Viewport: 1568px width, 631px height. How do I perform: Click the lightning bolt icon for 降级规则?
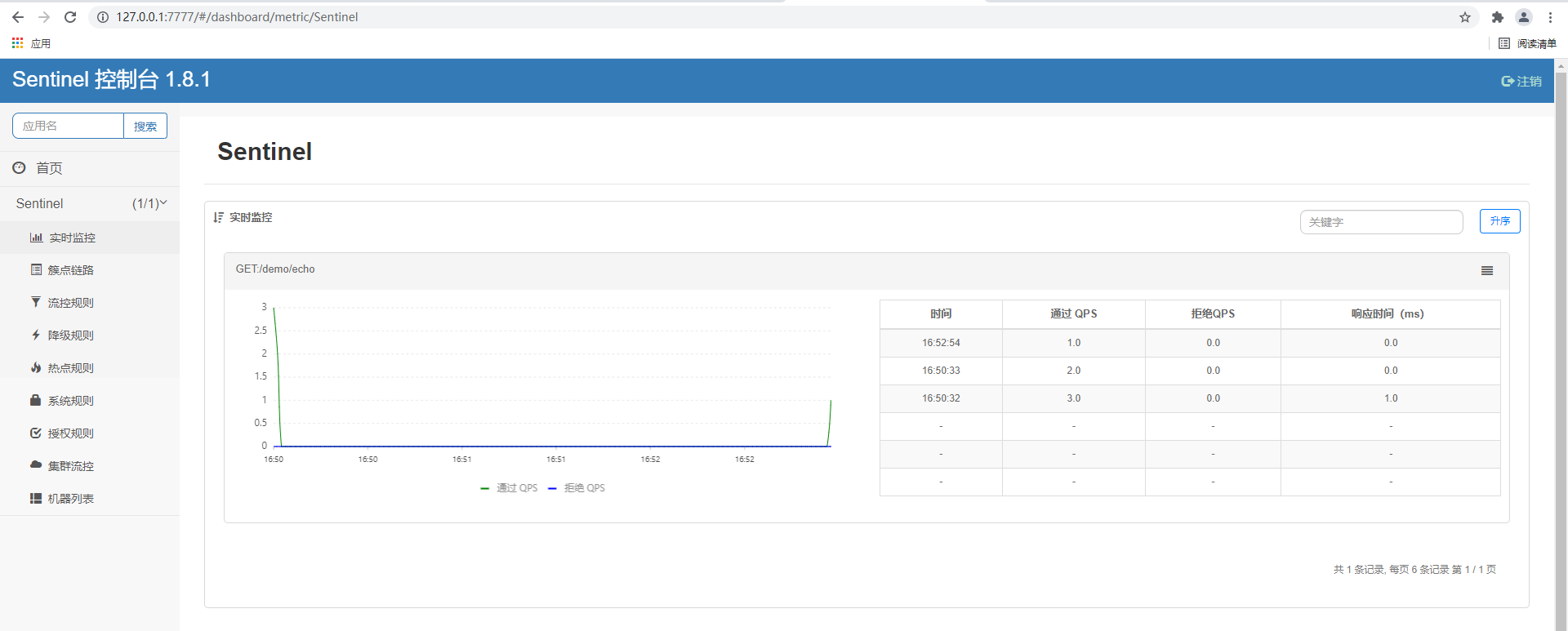tap(36, 335)
